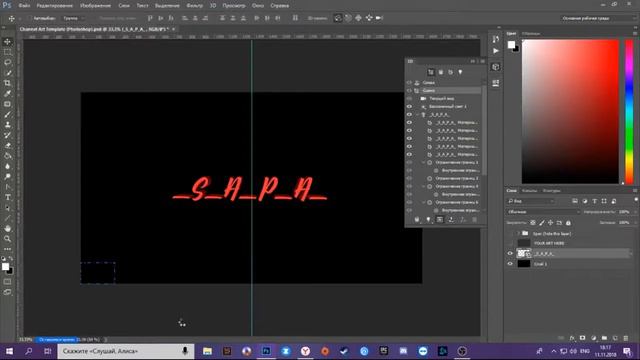Click foreground color swatch in toolbar
640x360 pixels.
[5, 267]
